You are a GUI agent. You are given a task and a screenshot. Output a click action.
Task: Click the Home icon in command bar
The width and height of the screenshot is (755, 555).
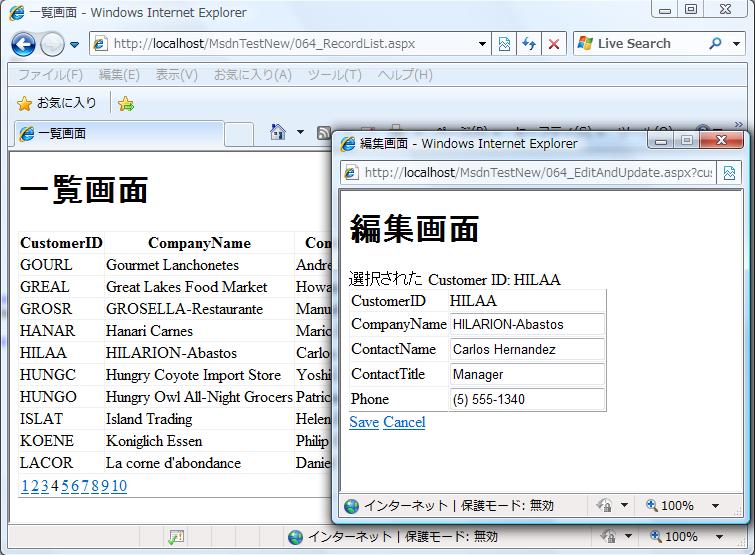point(277,132)
